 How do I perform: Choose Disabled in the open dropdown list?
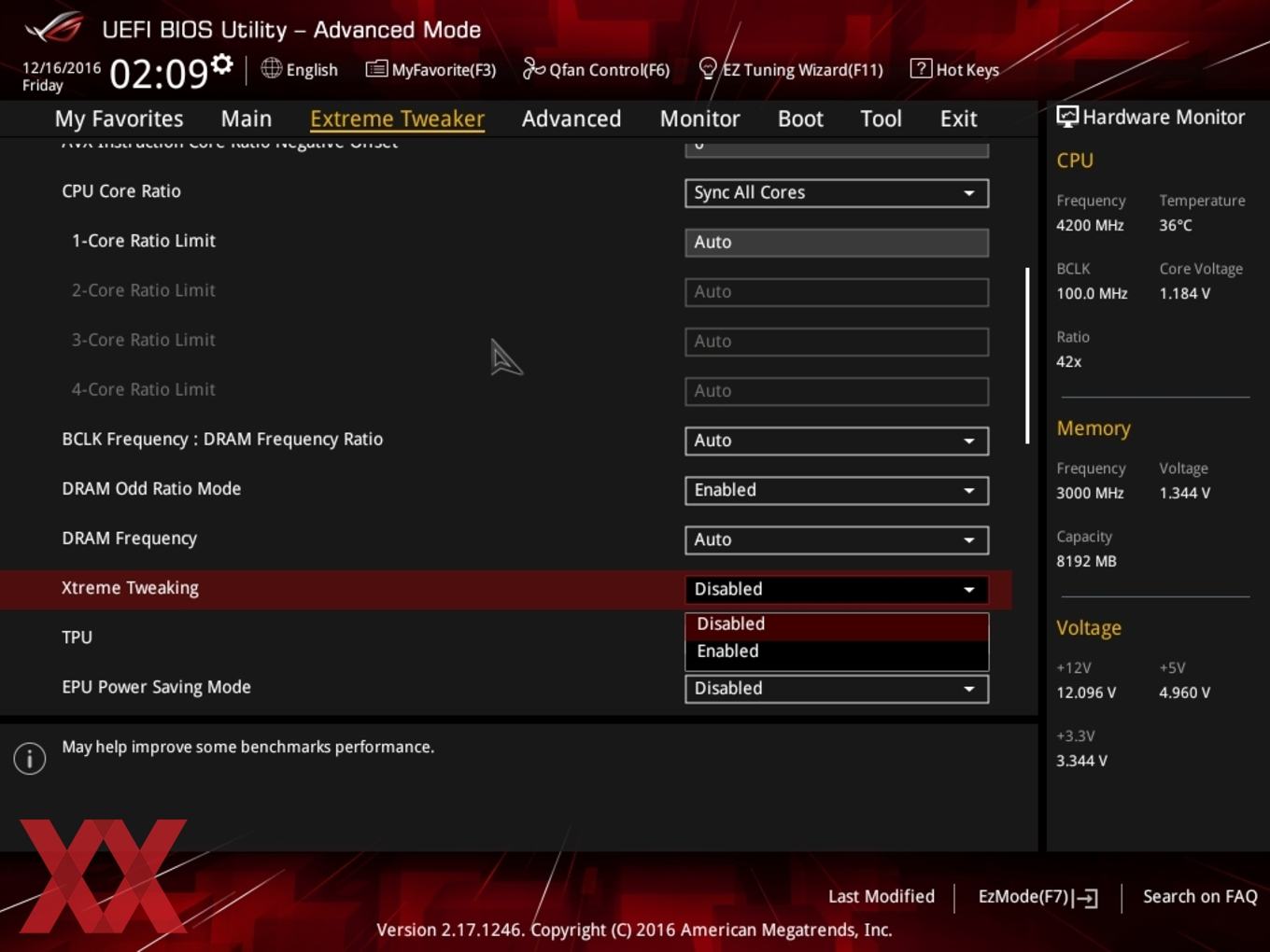pos(837,624)
